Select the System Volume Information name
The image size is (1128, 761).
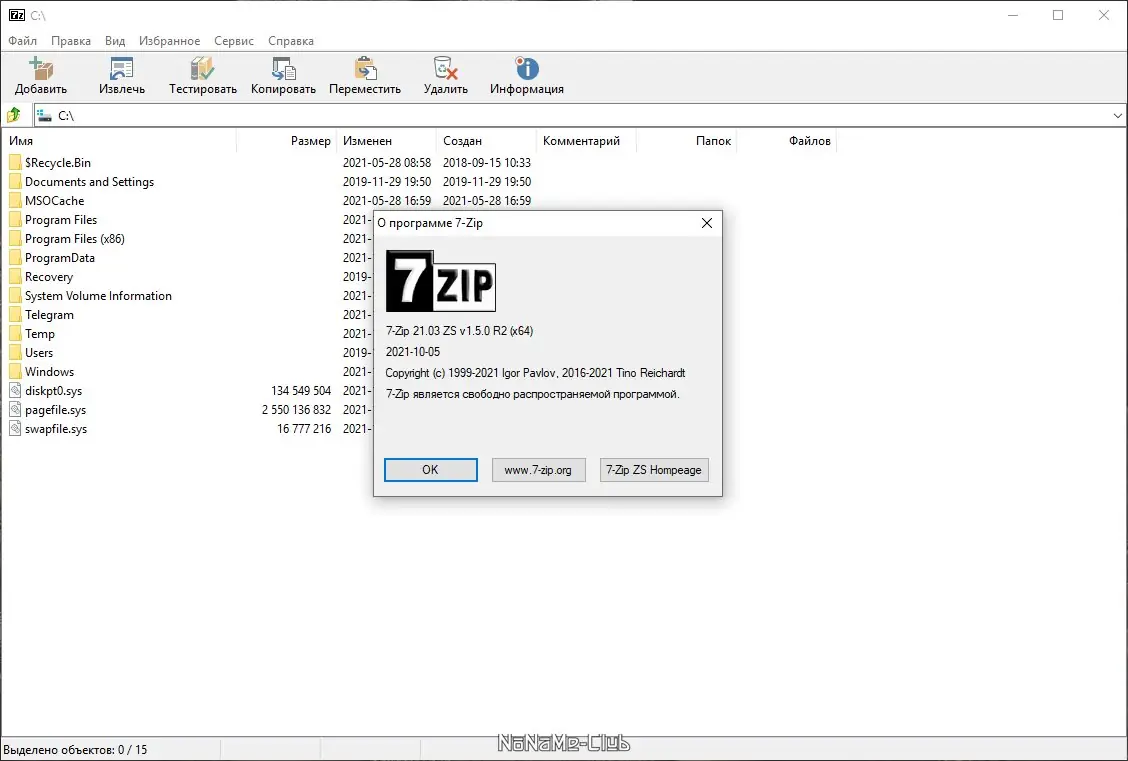pos(99,296)
